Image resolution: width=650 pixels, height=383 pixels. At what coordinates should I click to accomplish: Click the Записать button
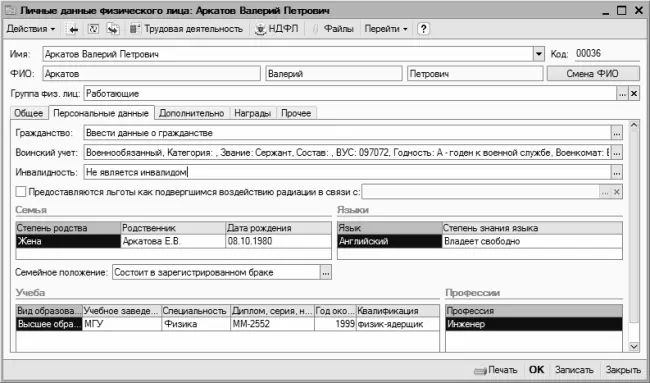point(574,370)
